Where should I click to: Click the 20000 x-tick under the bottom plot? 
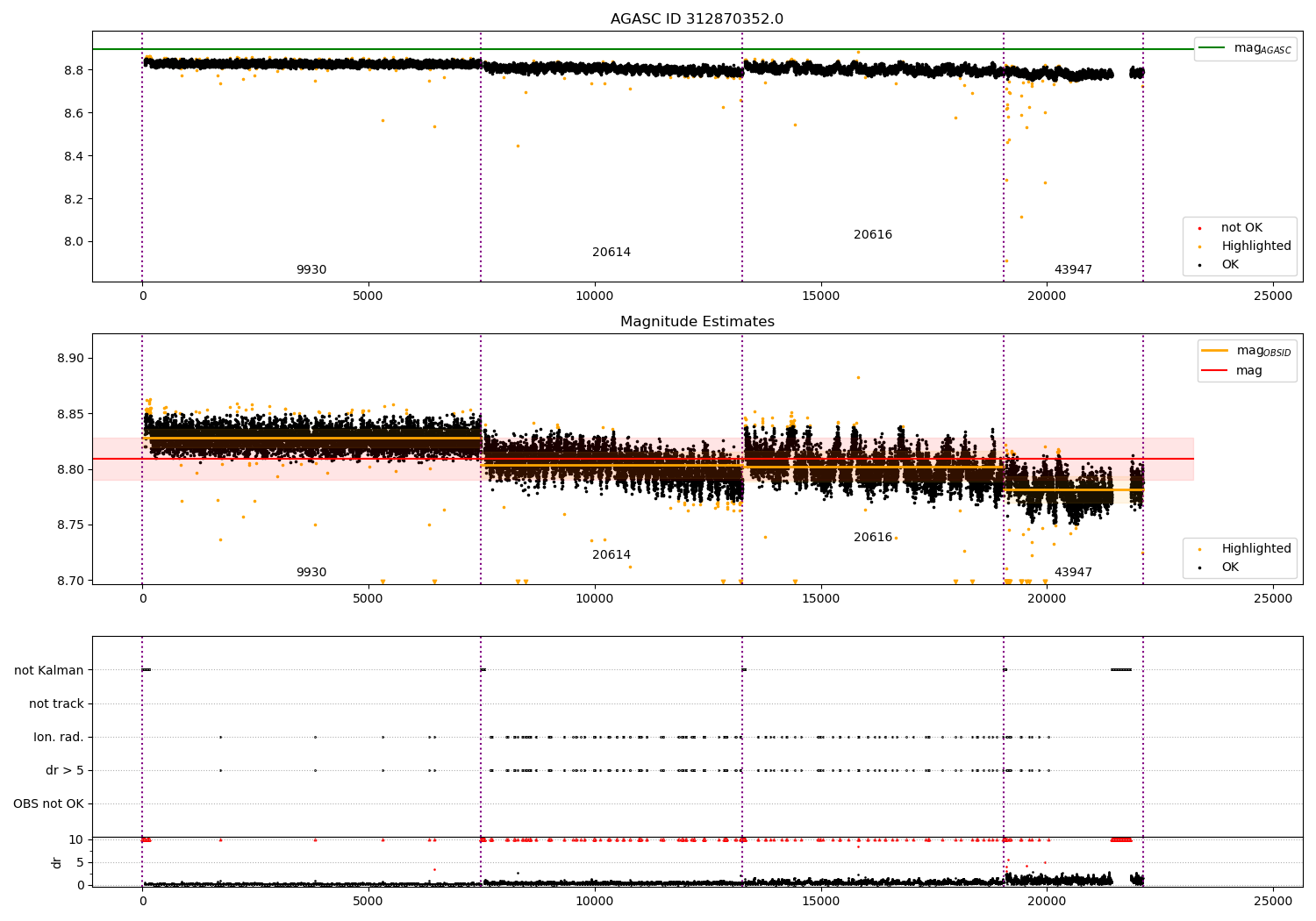pos(1047,902)
